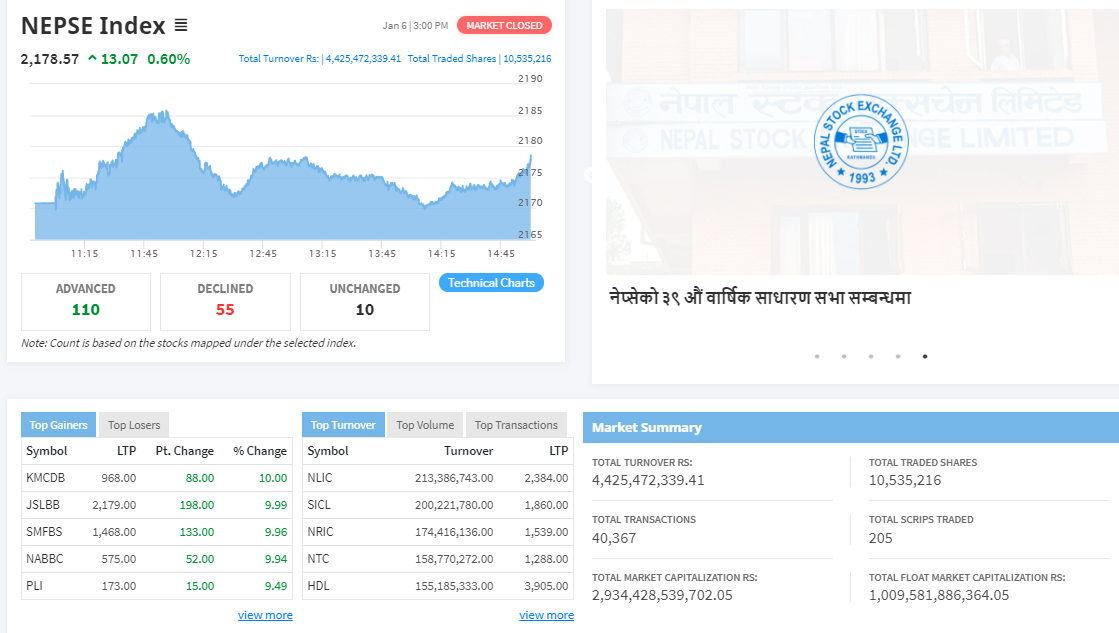Viewport: 1119px width, 633px height.
Task: Click the MARKET CLOSED badge
Action: [504, 26]
